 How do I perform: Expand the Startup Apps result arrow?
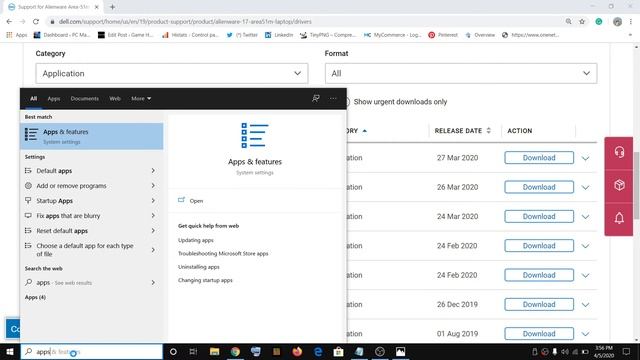click(153, 200)
